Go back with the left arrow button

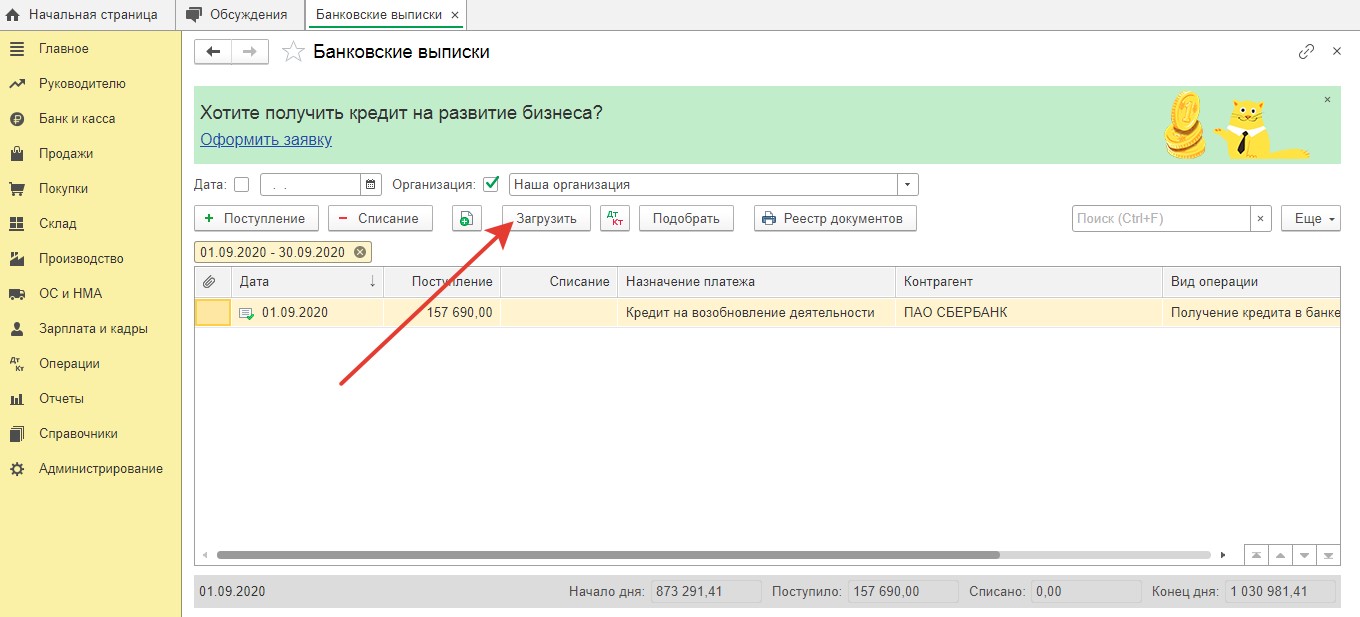213,52
